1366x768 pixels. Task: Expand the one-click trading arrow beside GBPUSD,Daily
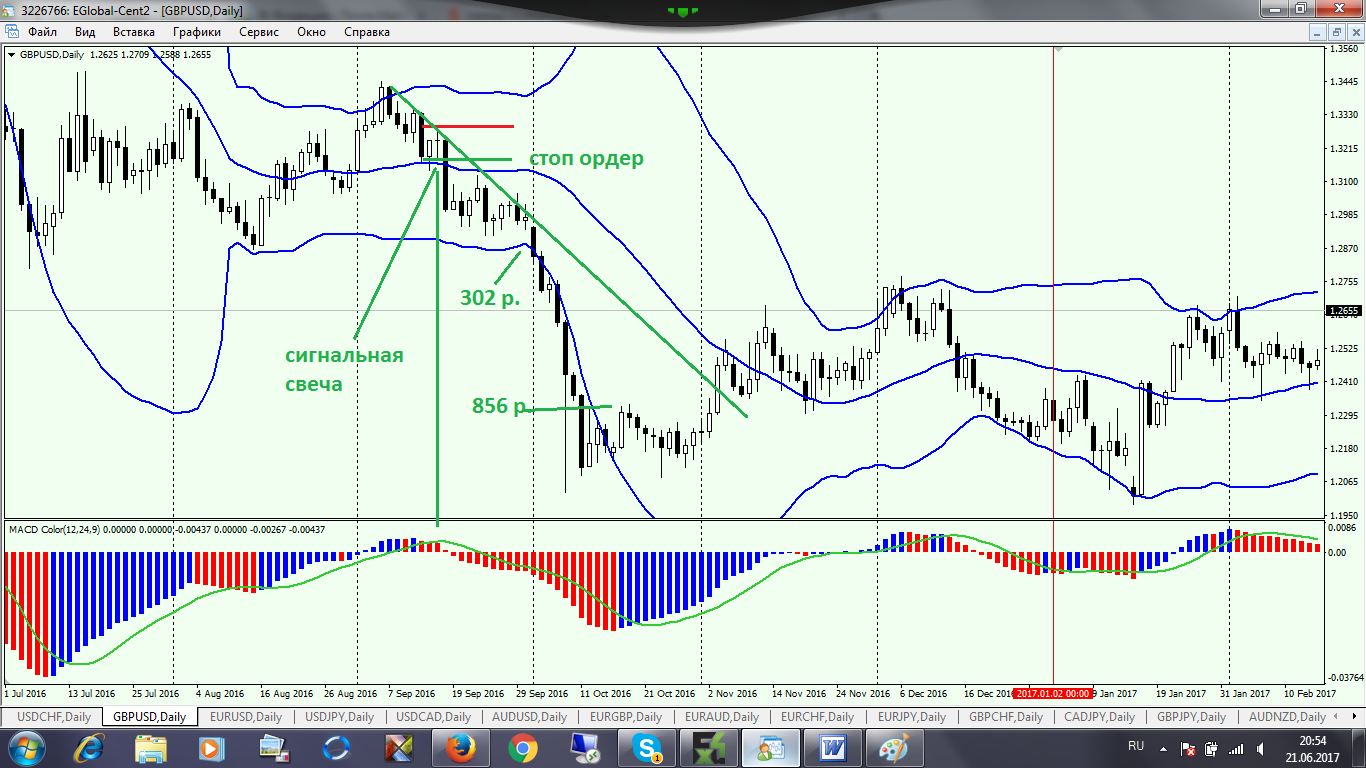[12, 54]
